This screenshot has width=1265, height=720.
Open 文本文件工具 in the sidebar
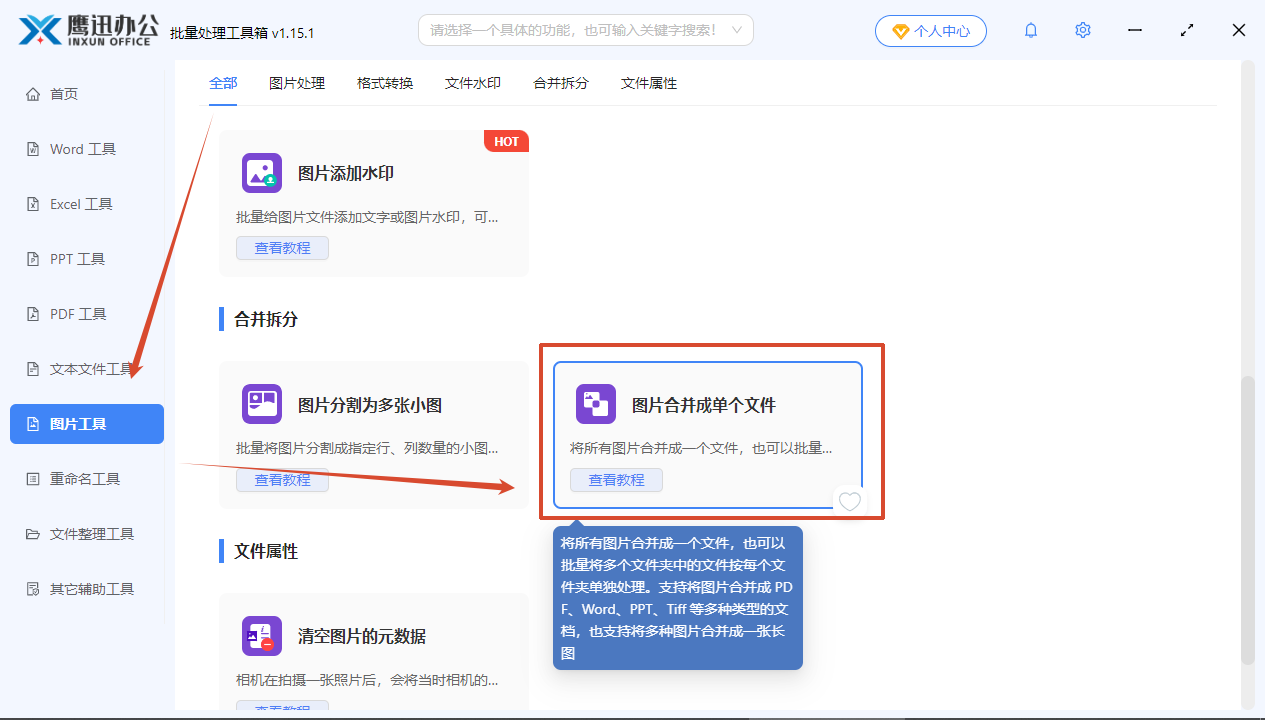87,369
